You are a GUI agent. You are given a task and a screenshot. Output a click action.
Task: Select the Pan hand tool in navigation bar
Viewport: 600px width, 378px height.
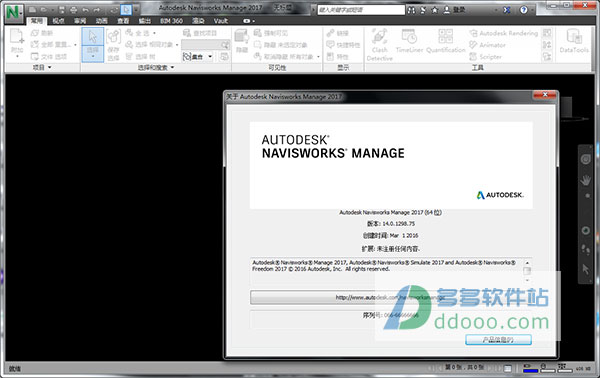pyautogui.click(x=585, y=179)
